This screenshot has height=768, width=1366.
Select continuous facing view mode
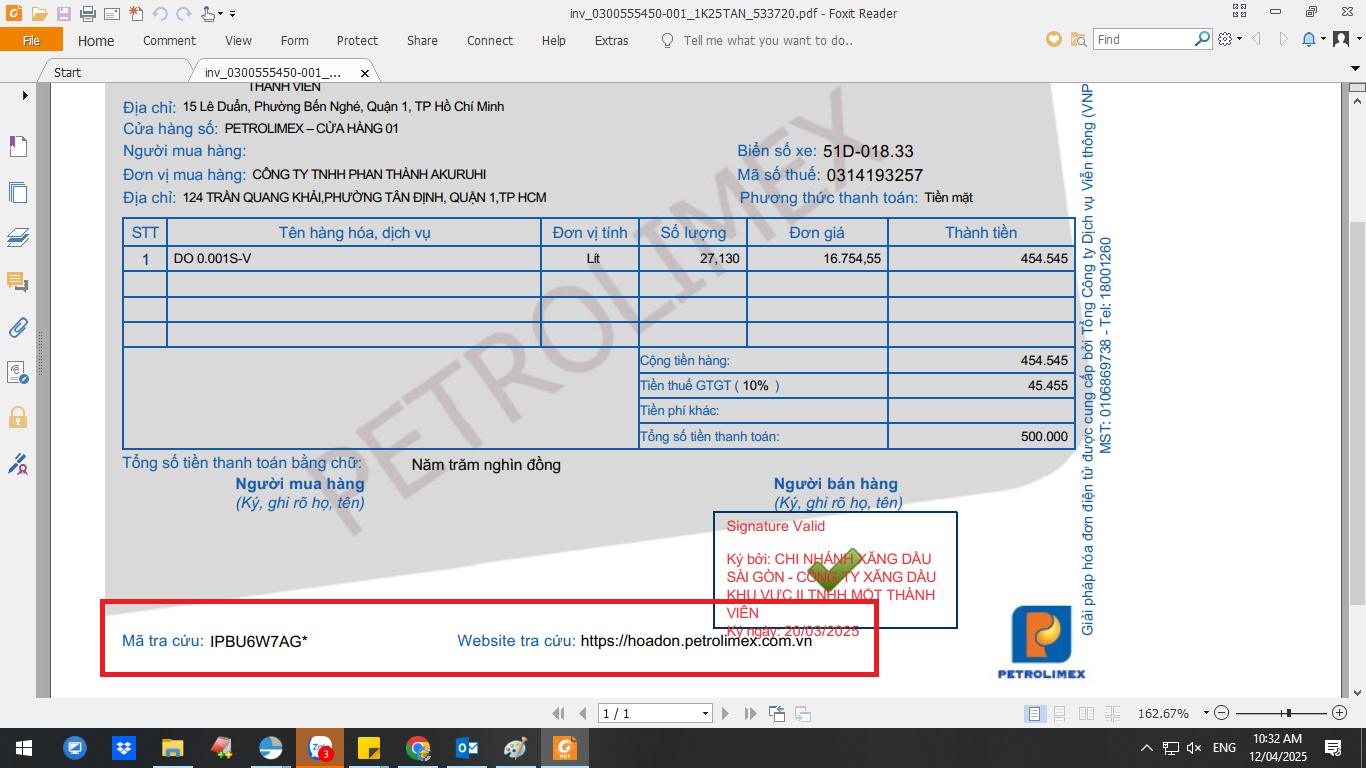coord(1110,713)
